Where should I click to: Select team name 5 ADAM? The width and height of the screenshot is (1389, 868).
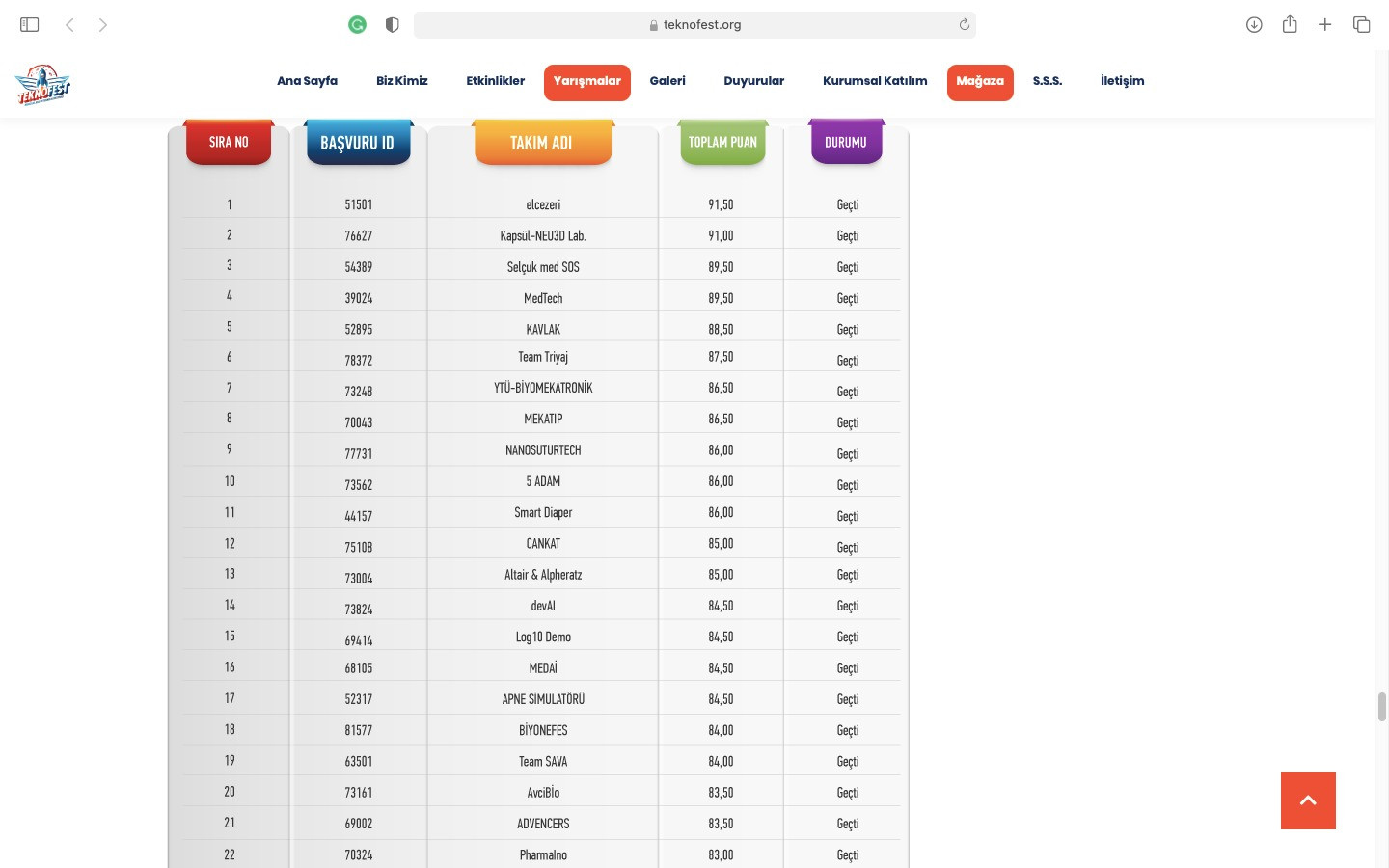click(543, 481)
